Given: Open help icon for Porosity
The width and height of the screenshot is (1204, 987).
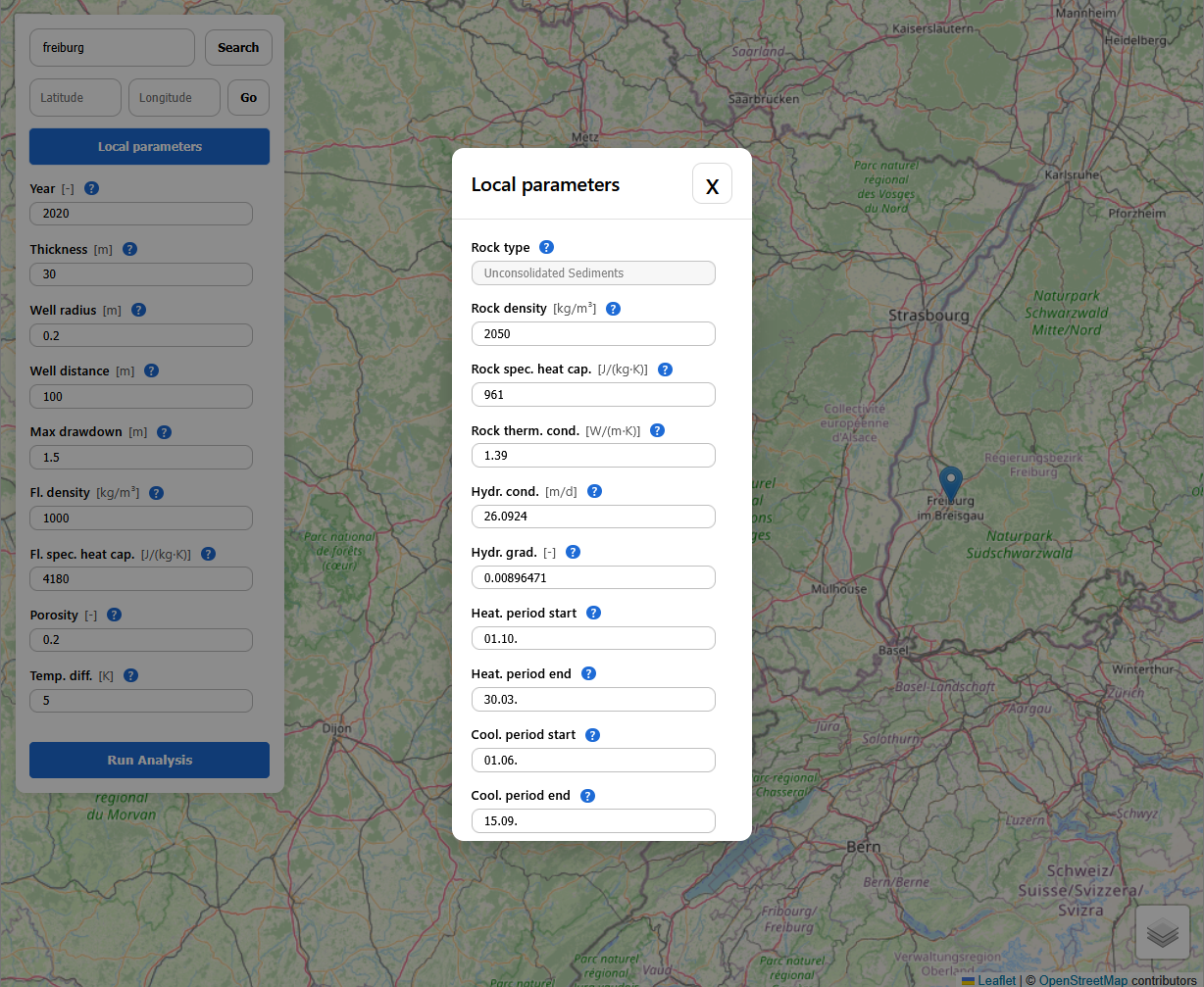Looking at the screenshot, I should point(114,615).
